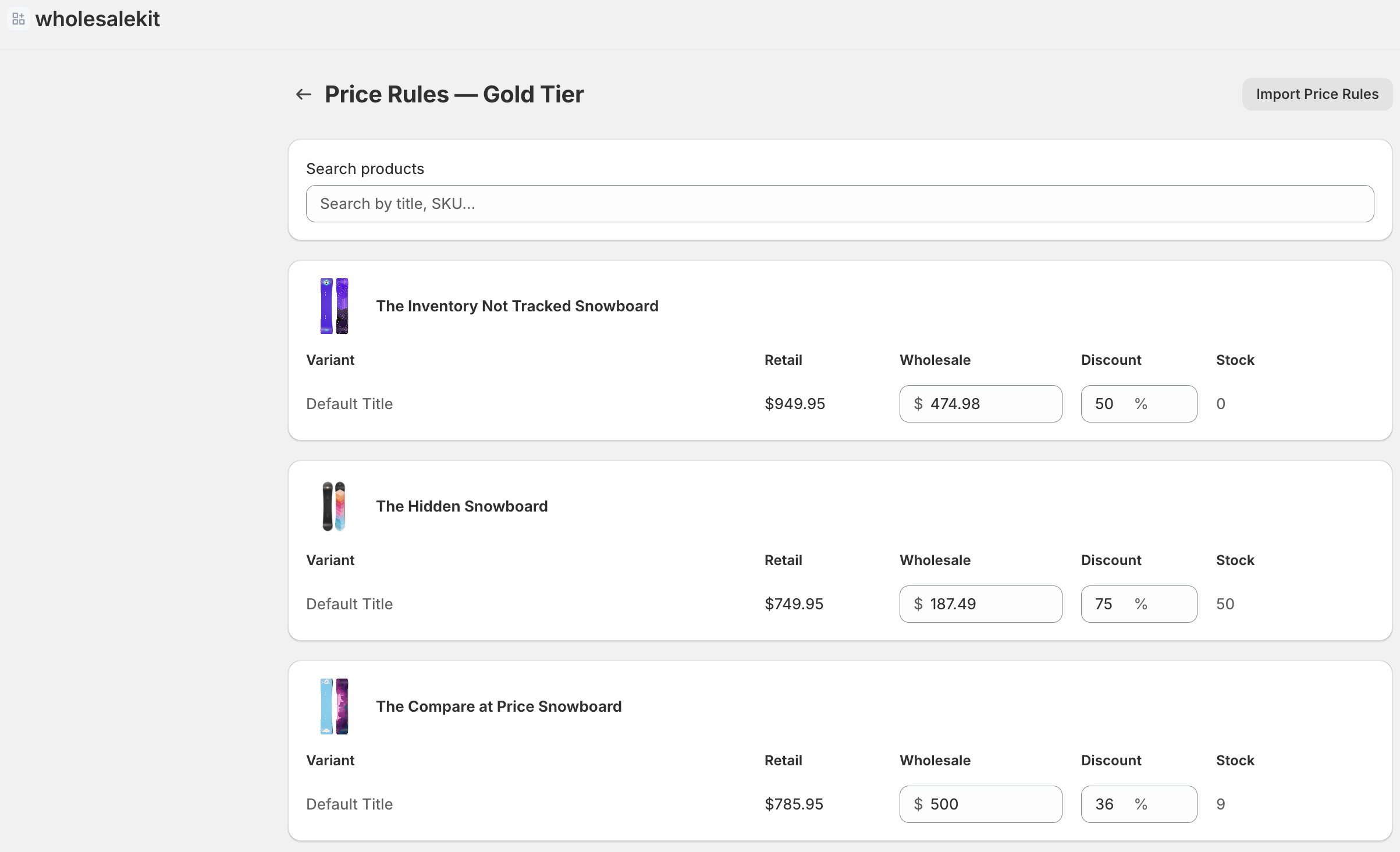Click the retail price $749.95

(794, 604)
